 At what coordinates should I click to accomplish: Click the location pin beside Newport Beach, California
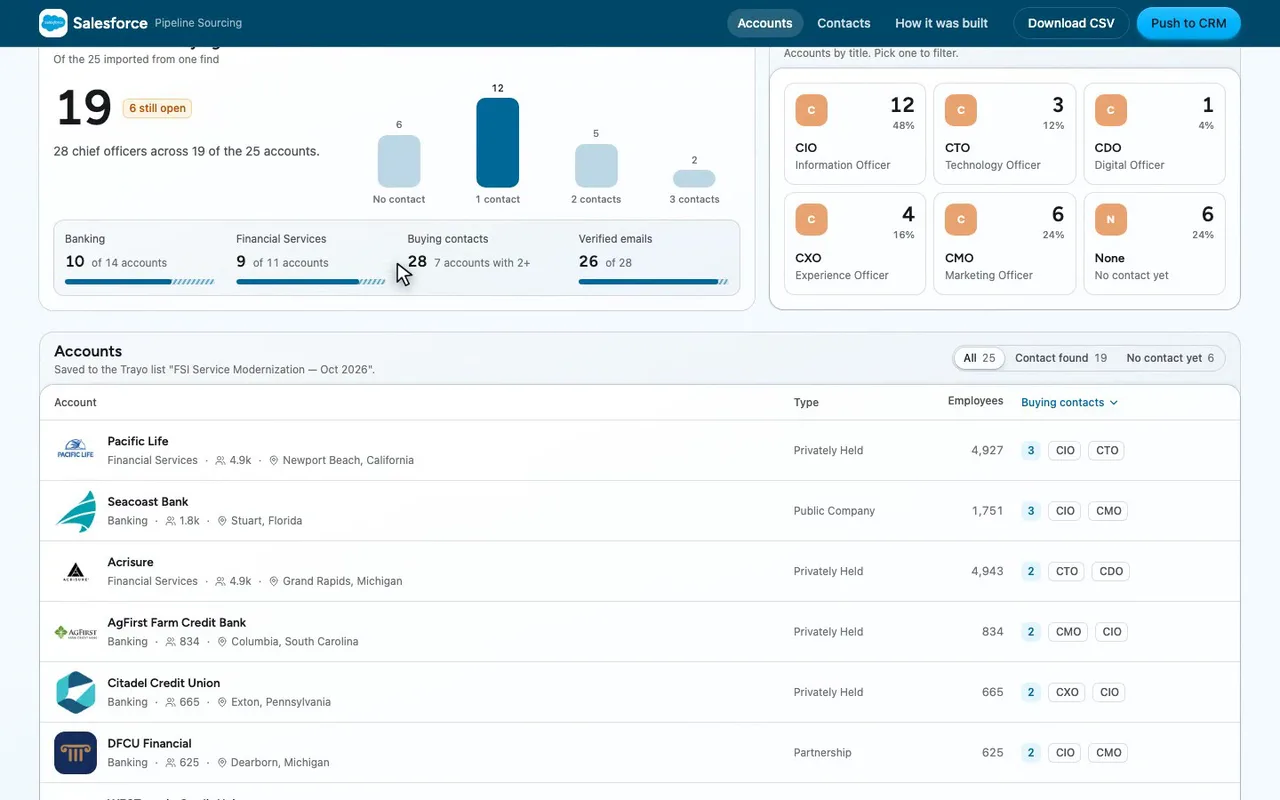click(274, 461)
